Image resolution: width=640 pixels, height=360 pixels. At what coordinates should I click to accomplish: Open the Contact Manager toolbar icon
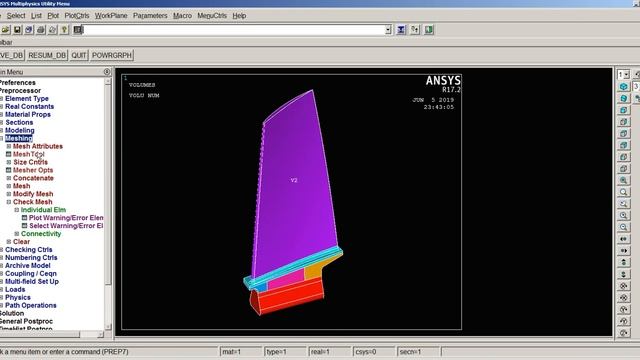click(x=429, y=30)
